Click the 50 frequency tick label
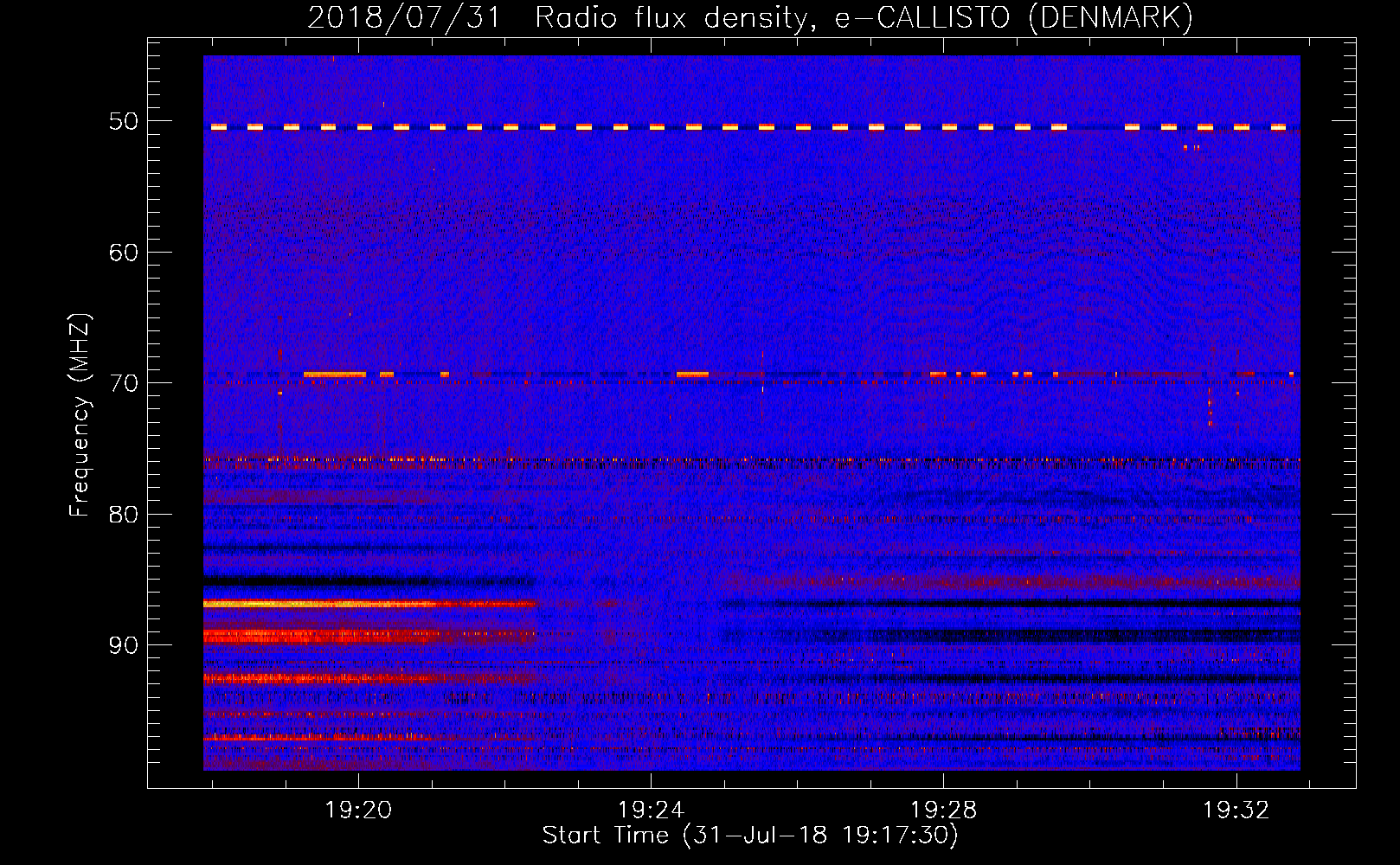The width and height of the screenshot is (1400, 865). 124,121
